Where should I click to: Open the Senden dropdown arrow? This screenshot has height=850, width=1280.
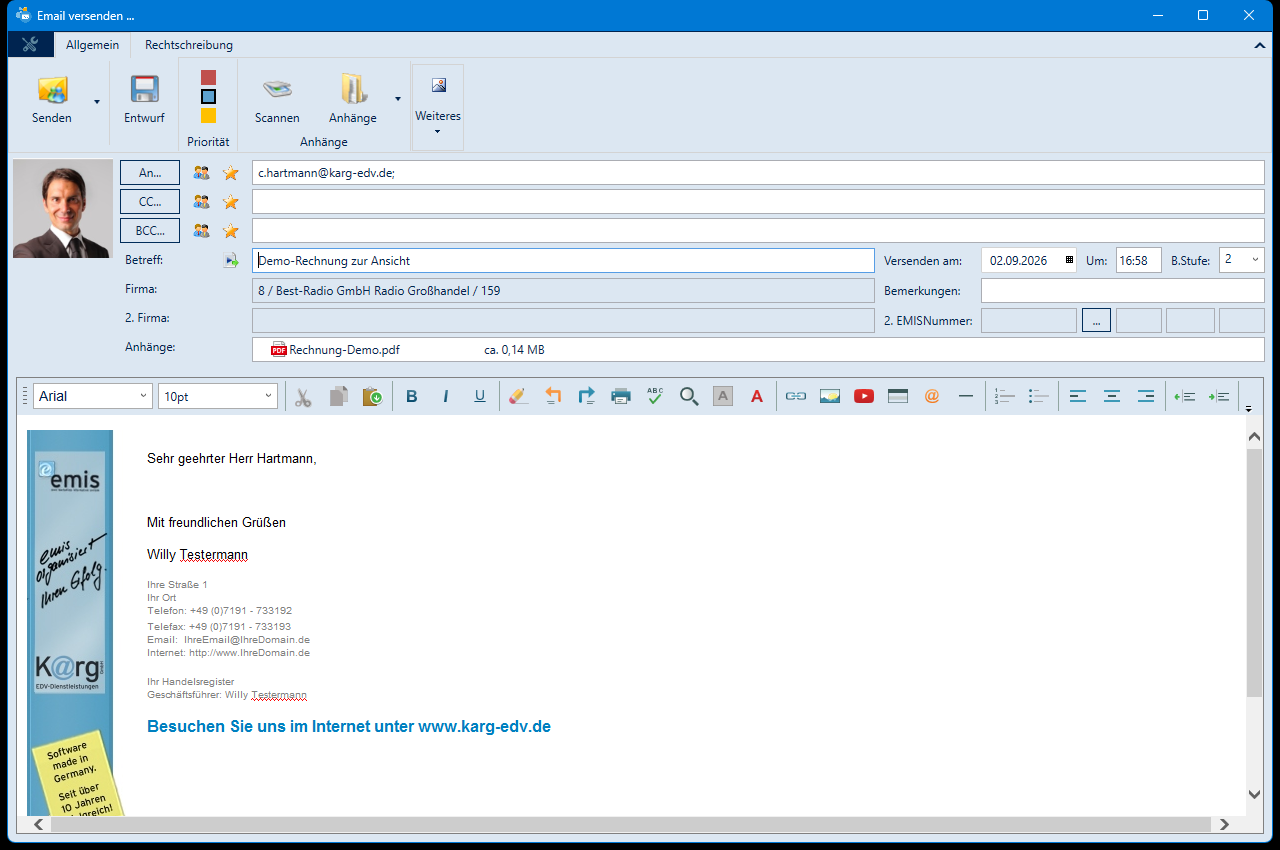click(97, 101)
